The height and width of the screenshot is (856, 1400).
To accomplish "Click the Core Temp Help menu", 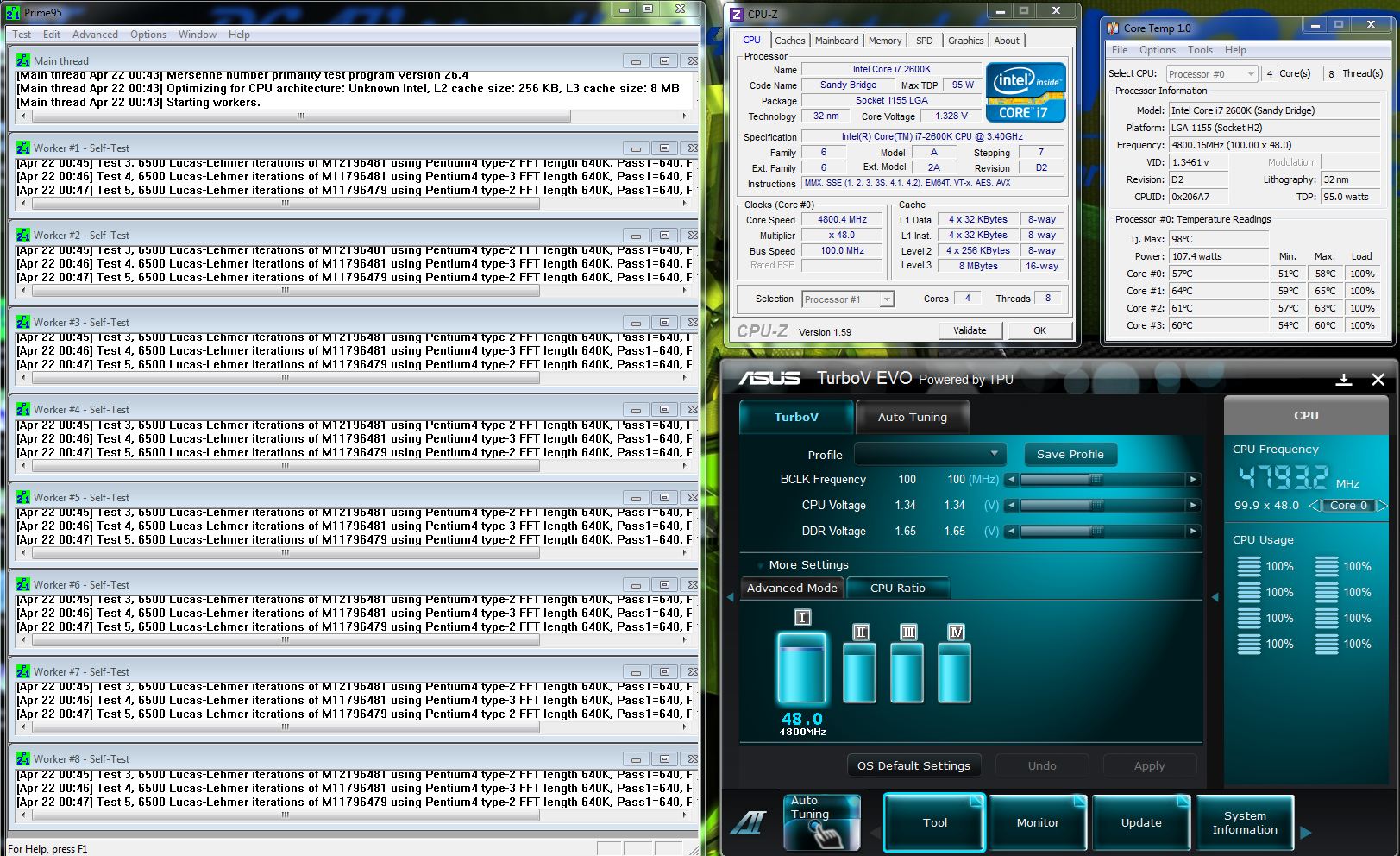I will click(1235, 50).
